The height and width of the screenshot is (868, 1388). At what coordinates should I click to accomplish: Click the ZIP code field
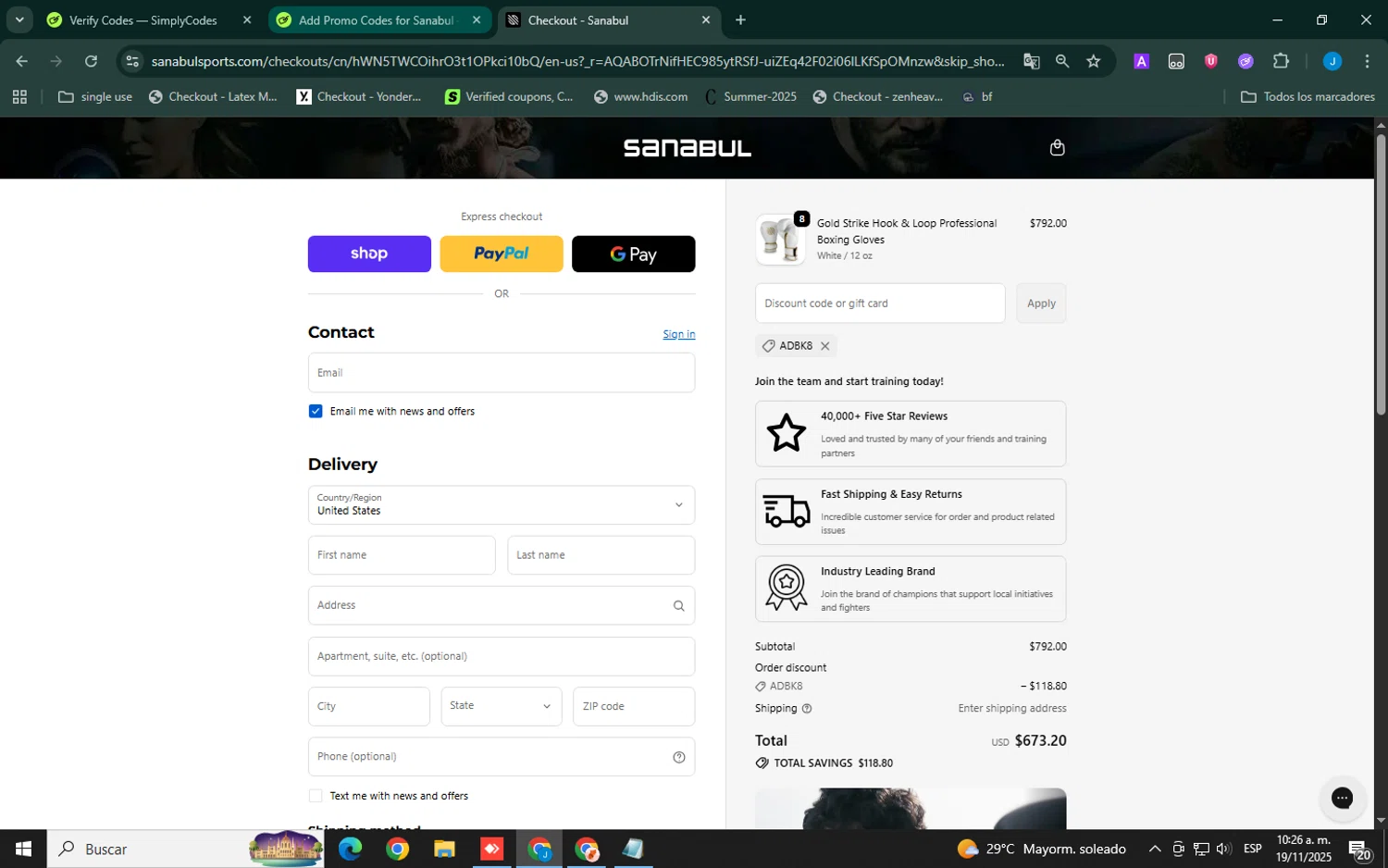click(x=634, y=706)
